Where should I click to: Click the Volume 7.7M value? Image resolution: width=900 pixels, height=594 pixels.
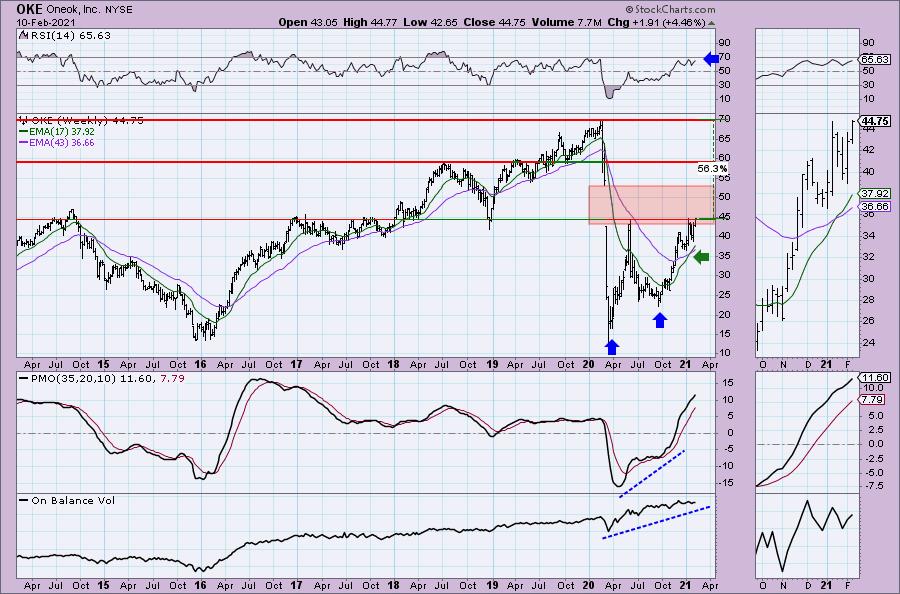(567, 22)
